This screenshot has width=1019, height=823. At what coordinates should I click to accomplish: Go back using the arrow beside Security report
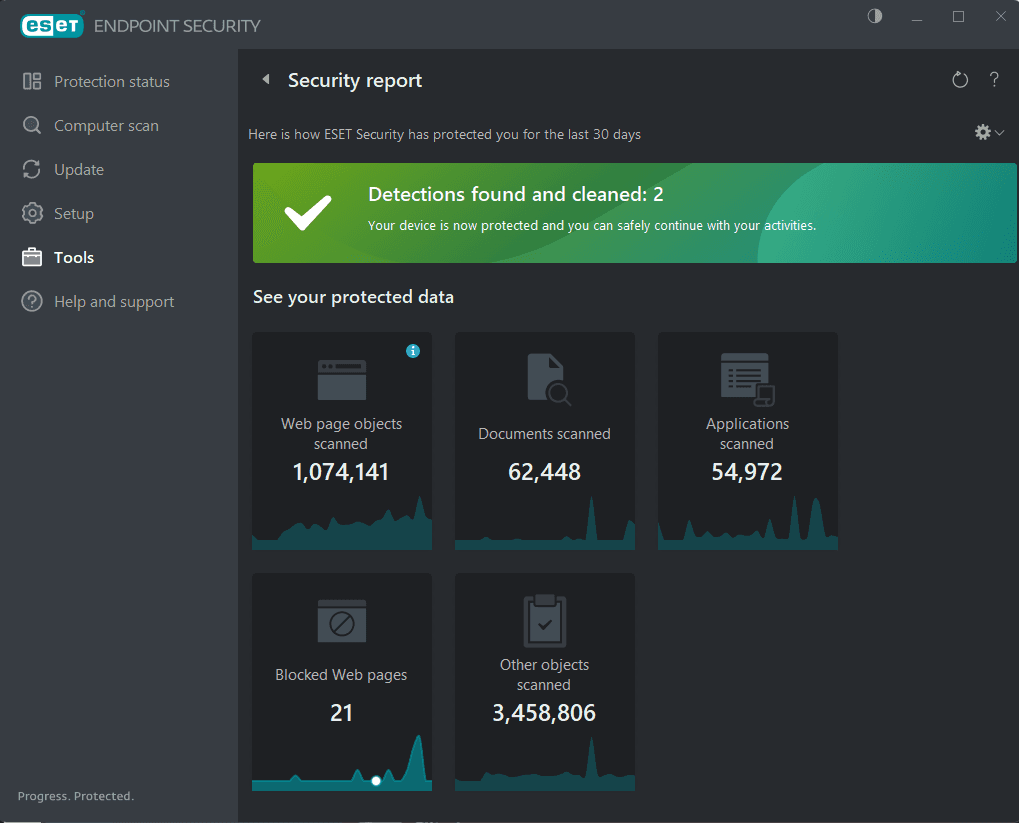point(266,79)
